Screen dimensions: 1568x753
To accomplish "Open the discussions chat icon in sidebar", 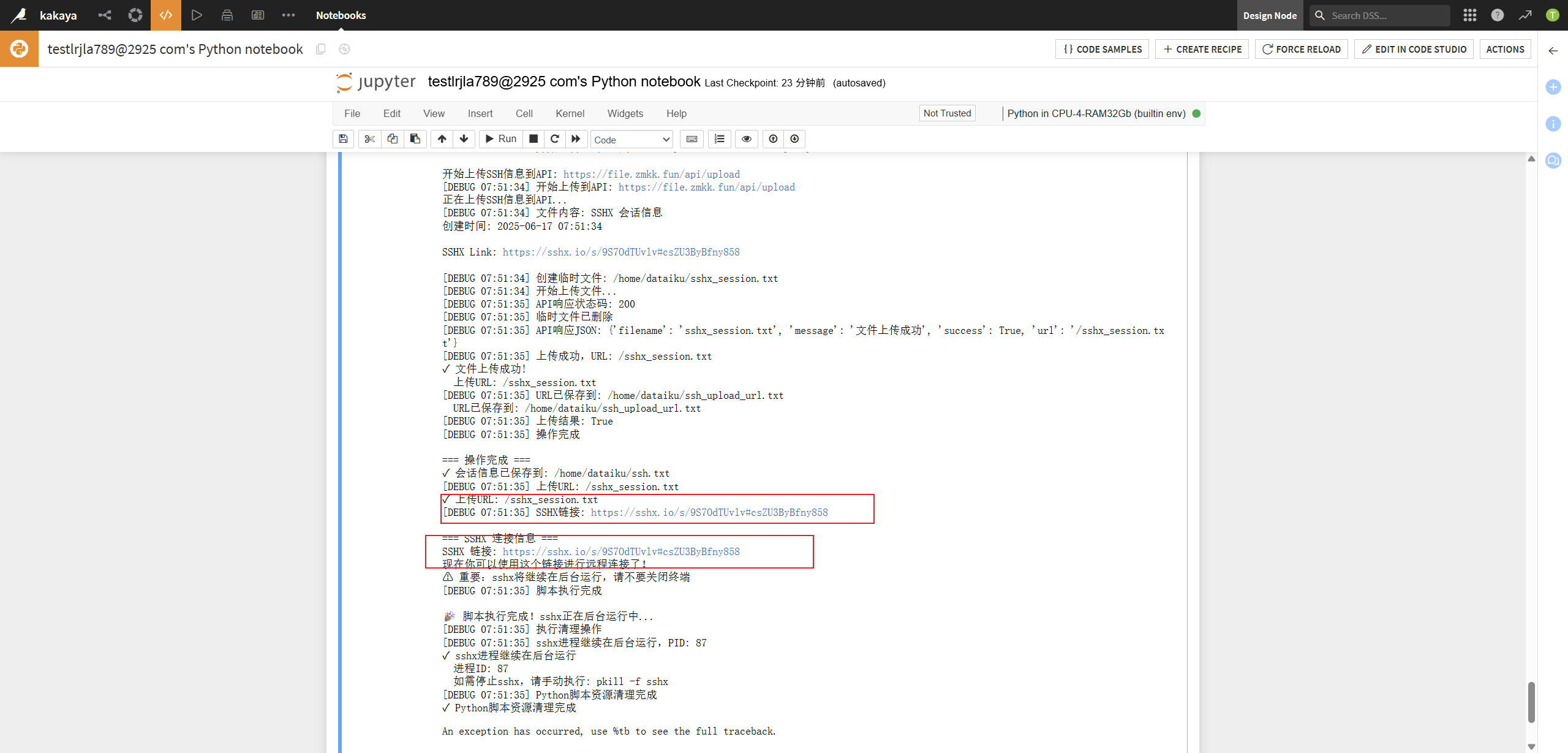I will tap(1553, 161).
